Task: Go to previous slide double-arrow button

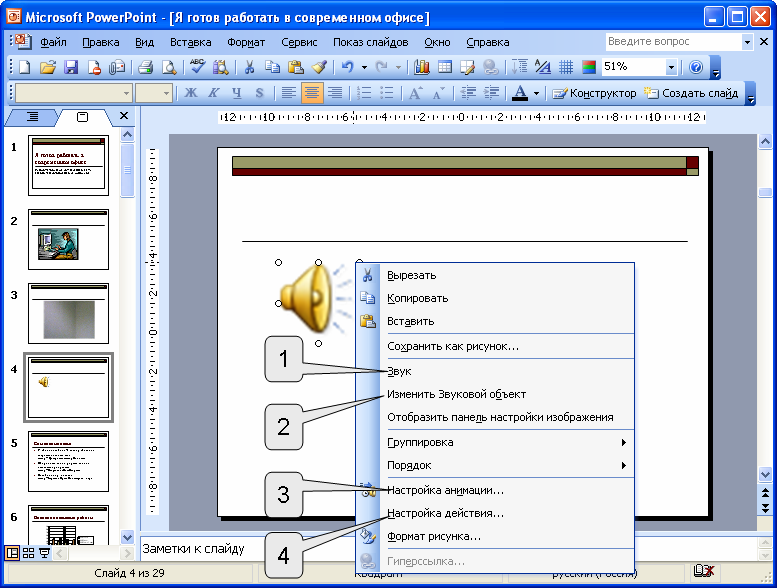Action: [765, 493]
